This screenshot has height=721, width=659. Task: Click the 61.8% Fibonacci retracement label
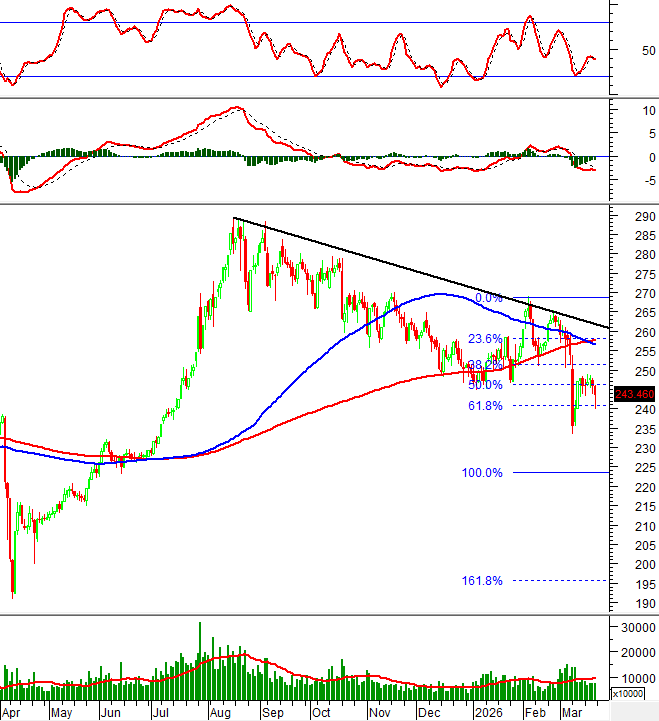click(x=484, y=405)
